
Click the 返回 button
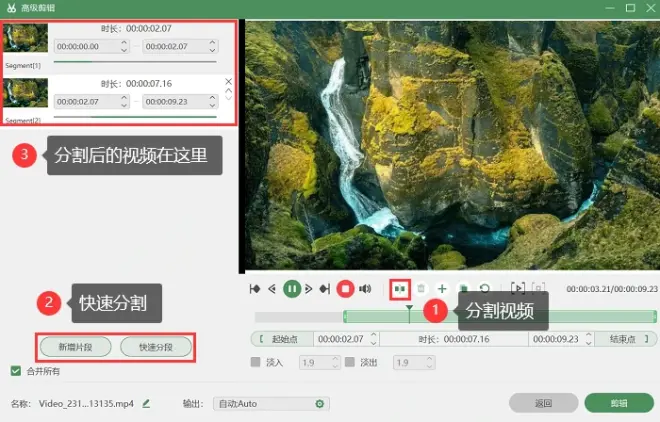(543, 403)
